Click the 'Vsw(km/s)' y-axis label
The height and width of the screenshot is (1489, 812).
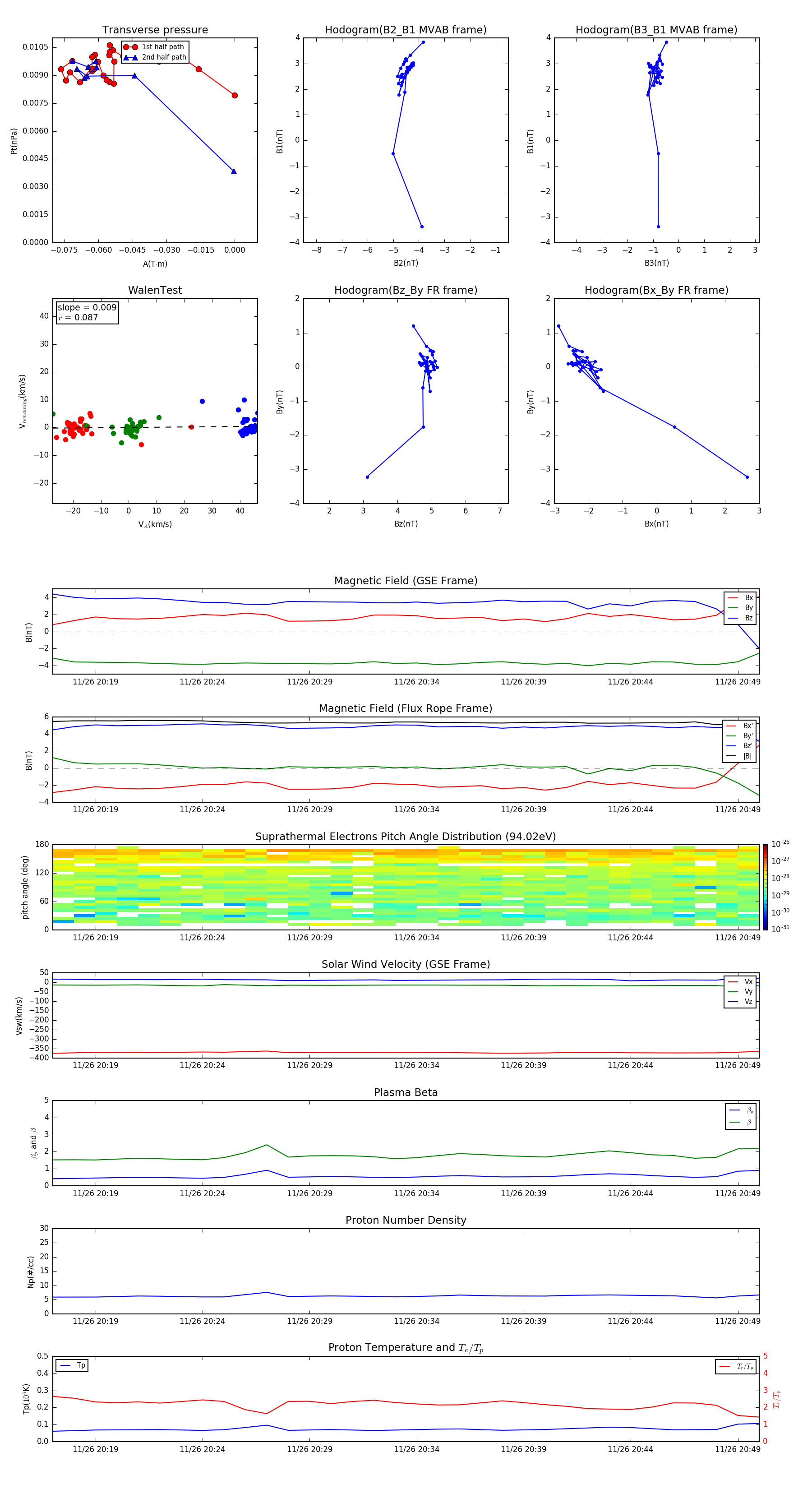pyautogui.click(x=18, y=1016)
